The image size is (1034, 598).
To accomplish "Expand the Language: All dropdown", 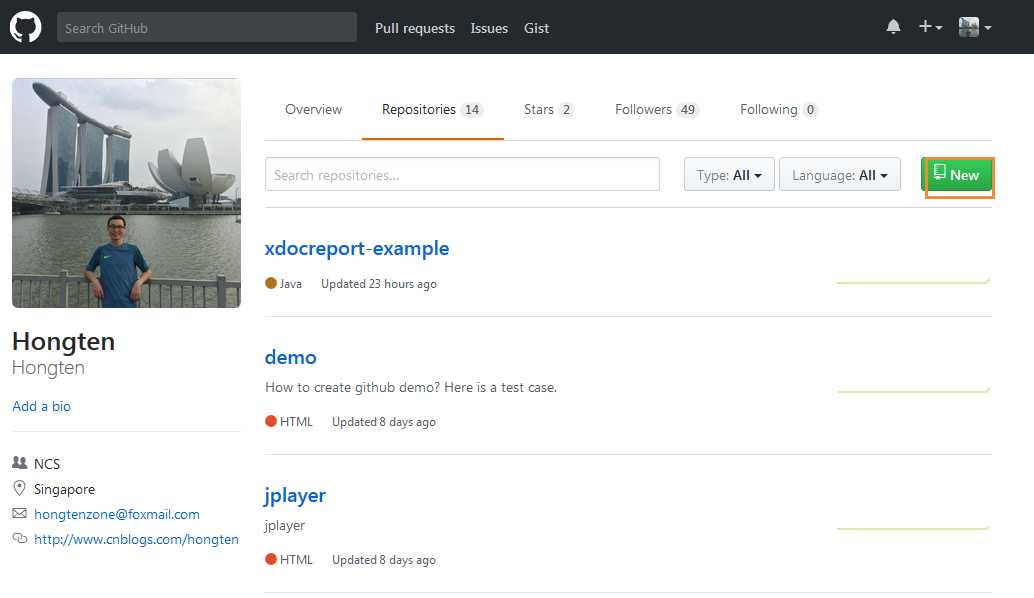I will tap(839, 175).
